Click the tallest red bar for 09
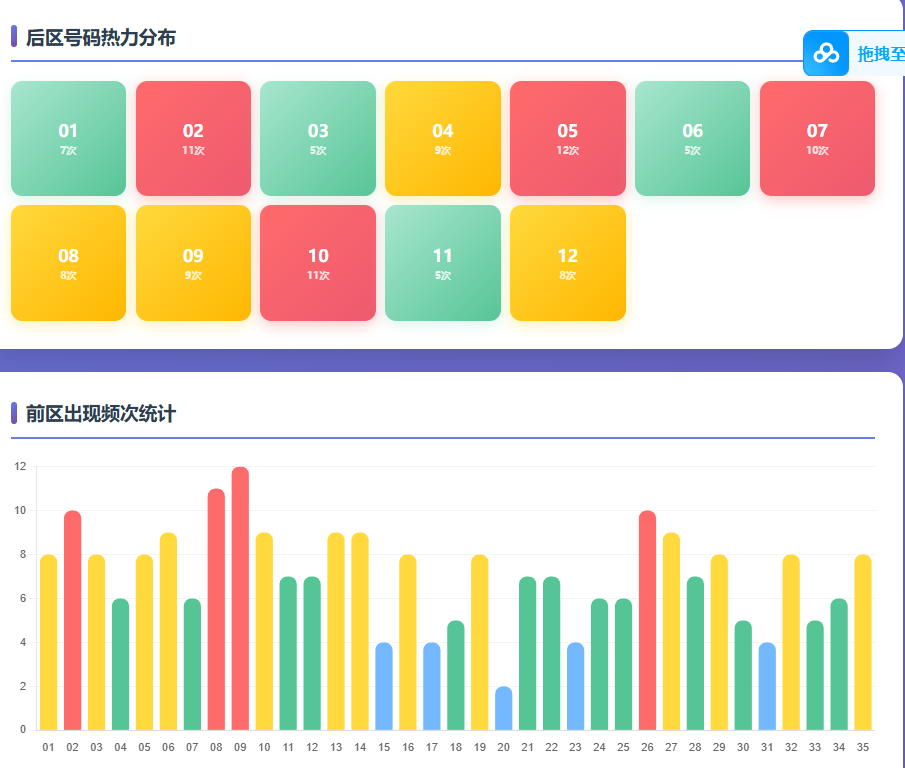 (240, 600)
